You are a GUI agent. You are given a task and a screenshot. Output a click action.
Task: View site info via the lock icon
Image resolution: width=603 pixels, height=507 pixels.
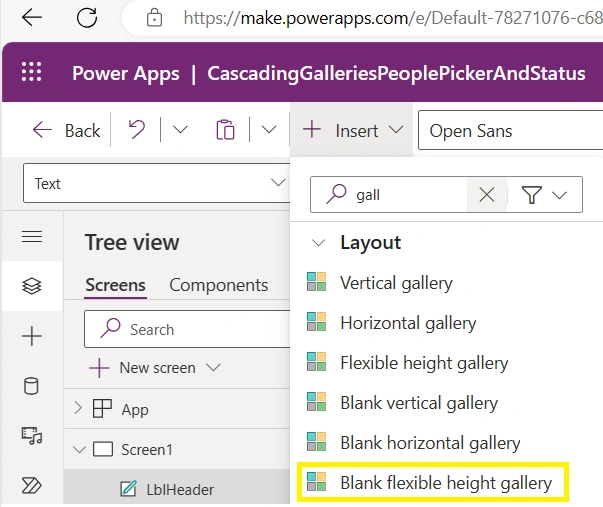(154, 18)
